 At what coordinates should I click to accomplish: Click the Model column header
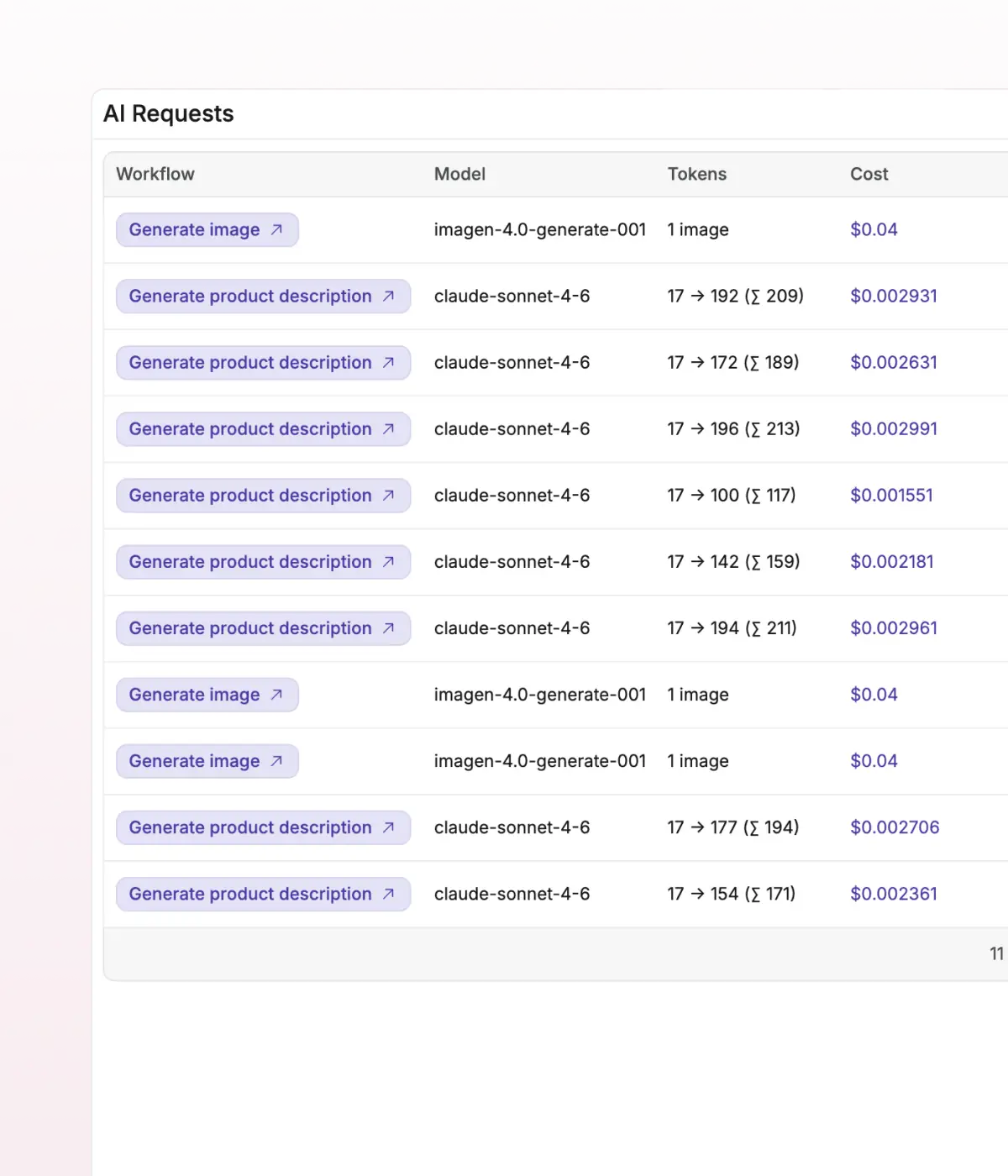459,174
